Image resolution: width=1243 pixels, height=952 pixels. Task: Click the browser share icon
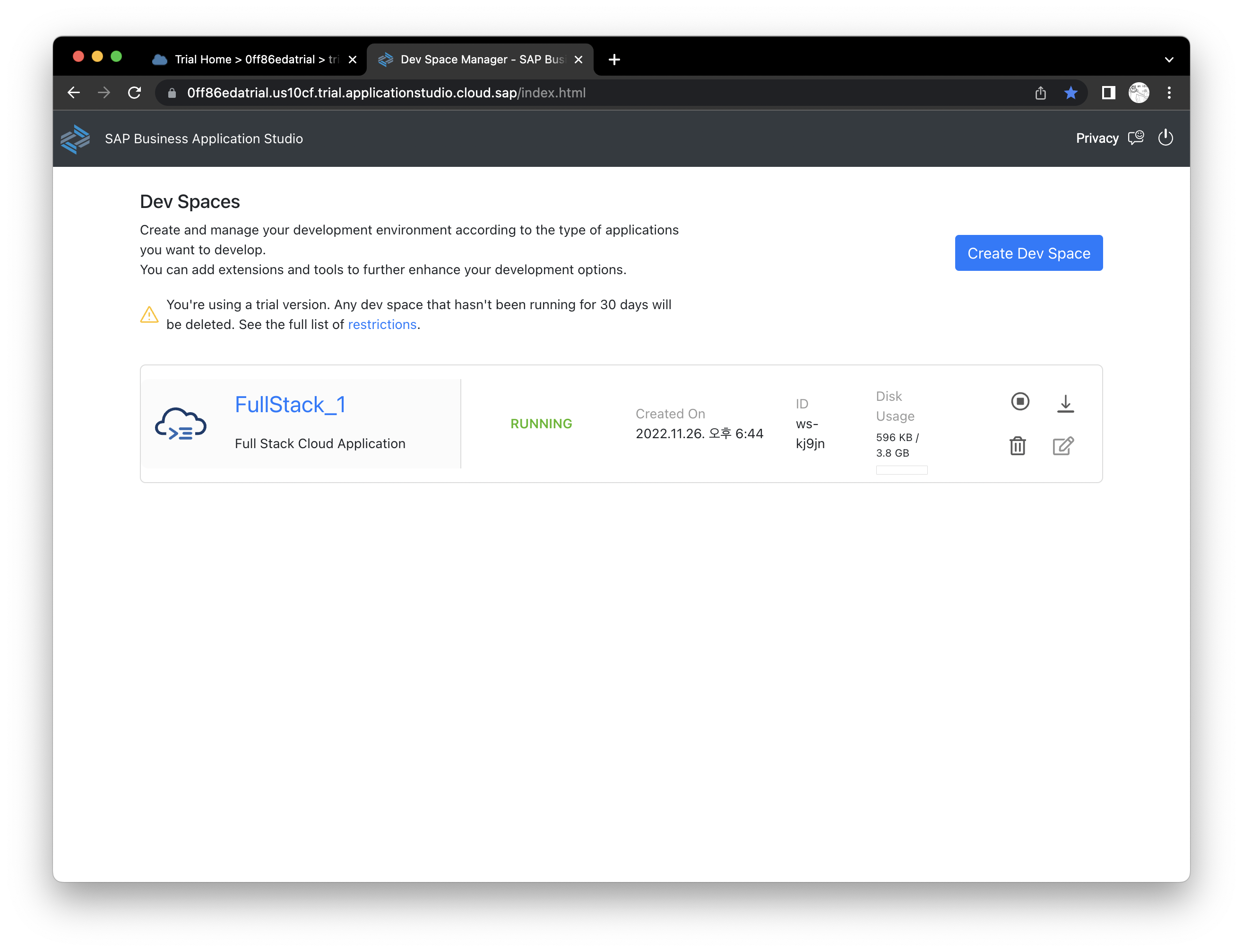click(1040, 93)
